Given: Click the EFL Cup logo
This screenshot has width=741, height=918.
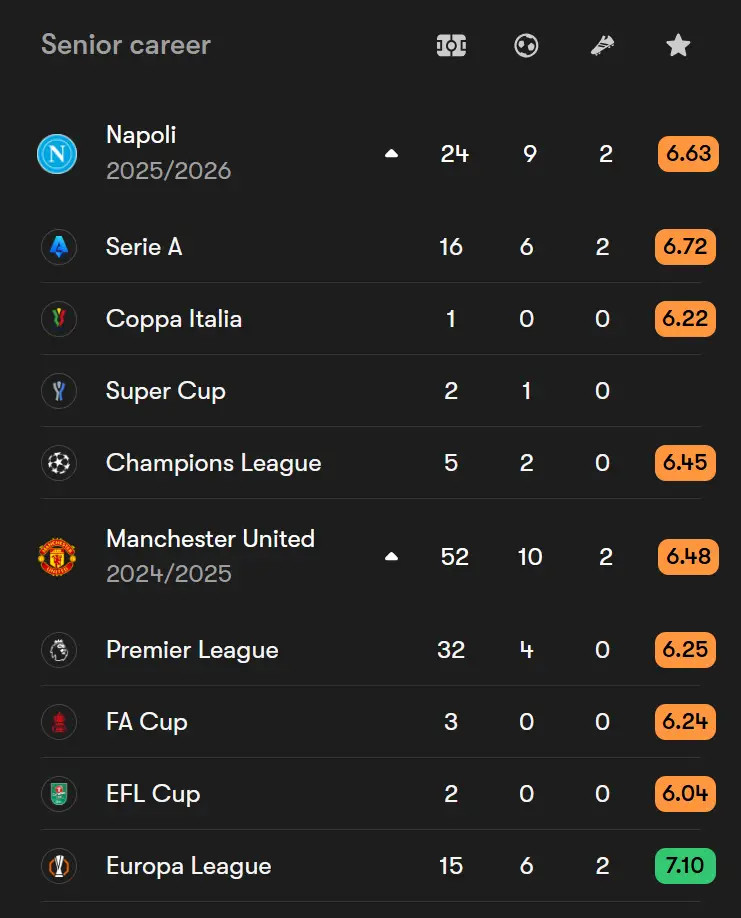Looking at the screenshot, I should [x=59, y=794].
